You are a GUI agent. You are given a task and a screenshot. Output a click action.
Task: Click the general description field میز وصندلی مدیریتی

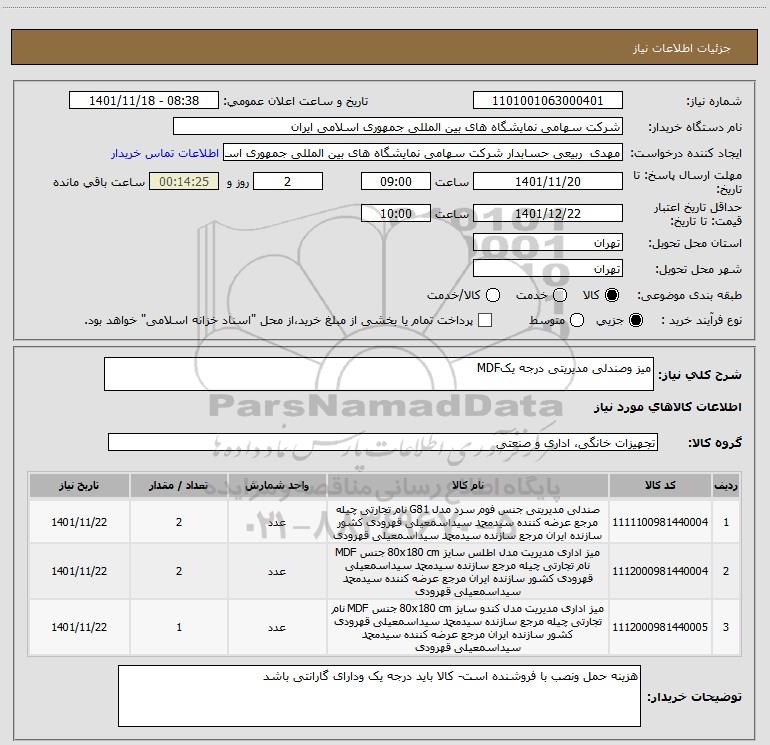pos(379,374)
